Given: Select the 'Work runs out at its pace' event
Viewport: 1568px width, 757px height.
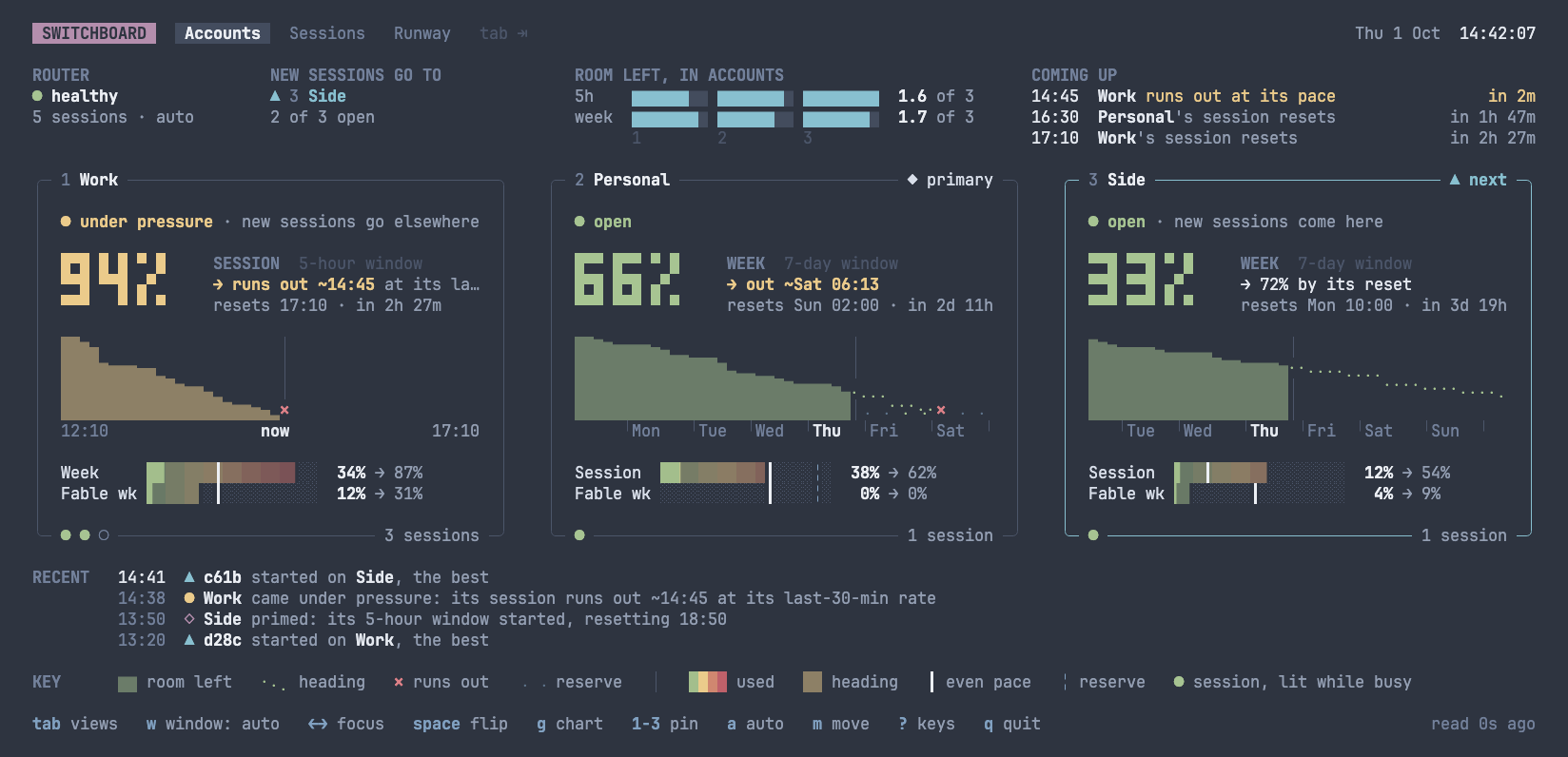Looking at the screenshot, I should 1284,96.
